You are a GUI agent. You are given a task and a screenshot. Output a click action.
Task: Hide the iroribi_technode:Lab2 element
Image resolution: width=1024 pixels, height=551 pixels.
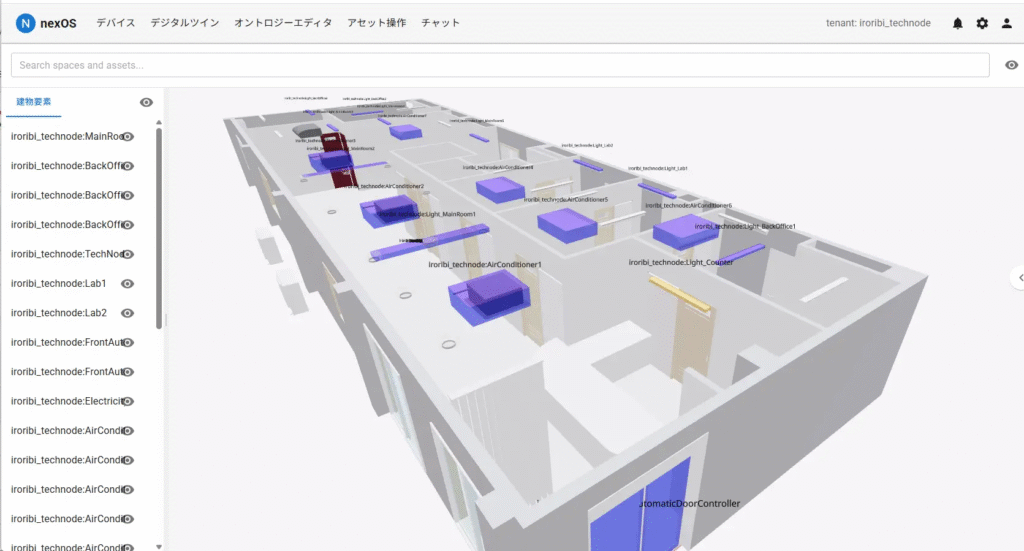pos(128,313)
